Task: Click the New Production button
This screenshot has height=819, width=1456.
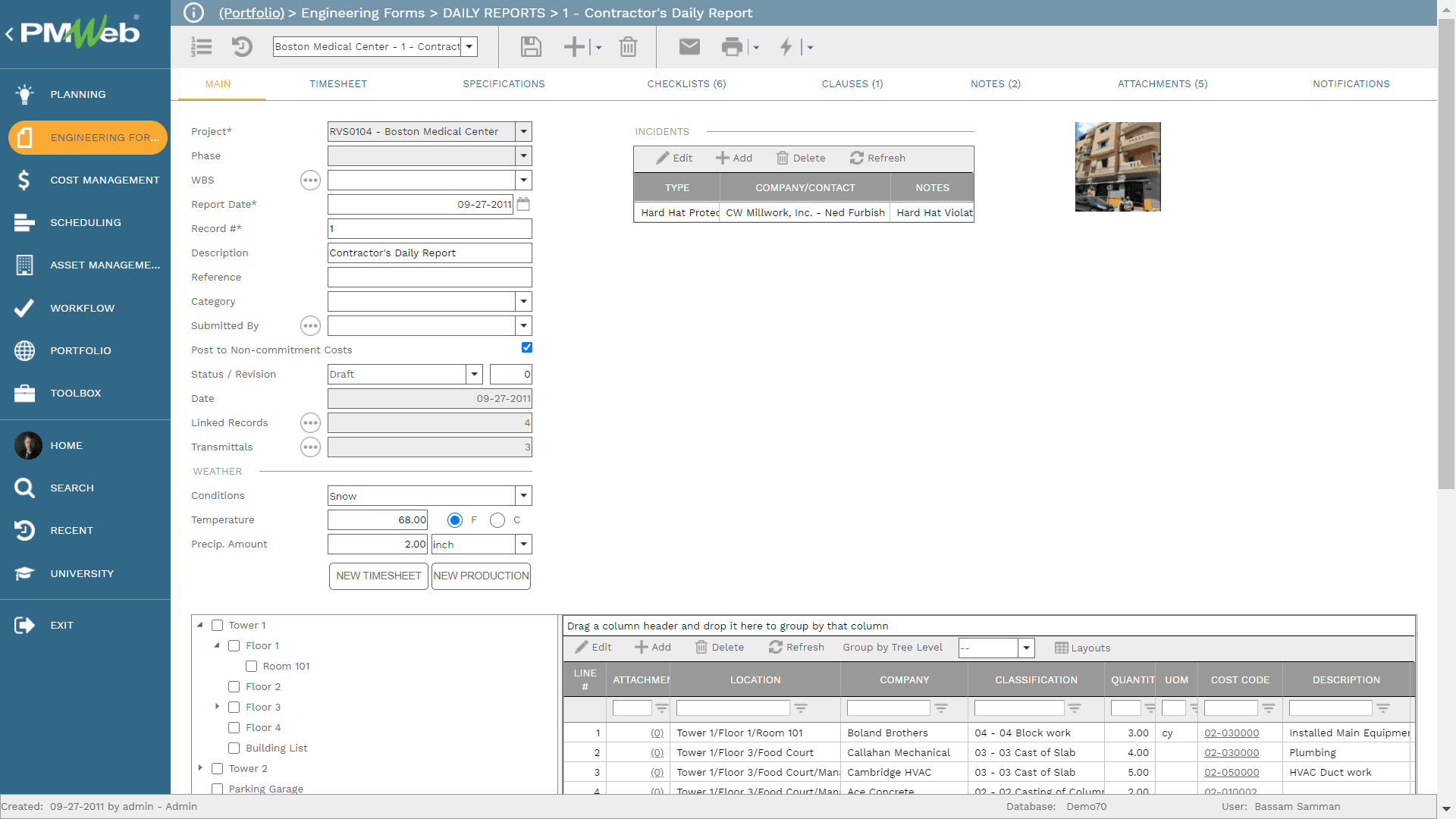Action: click(x=481, y=576)
